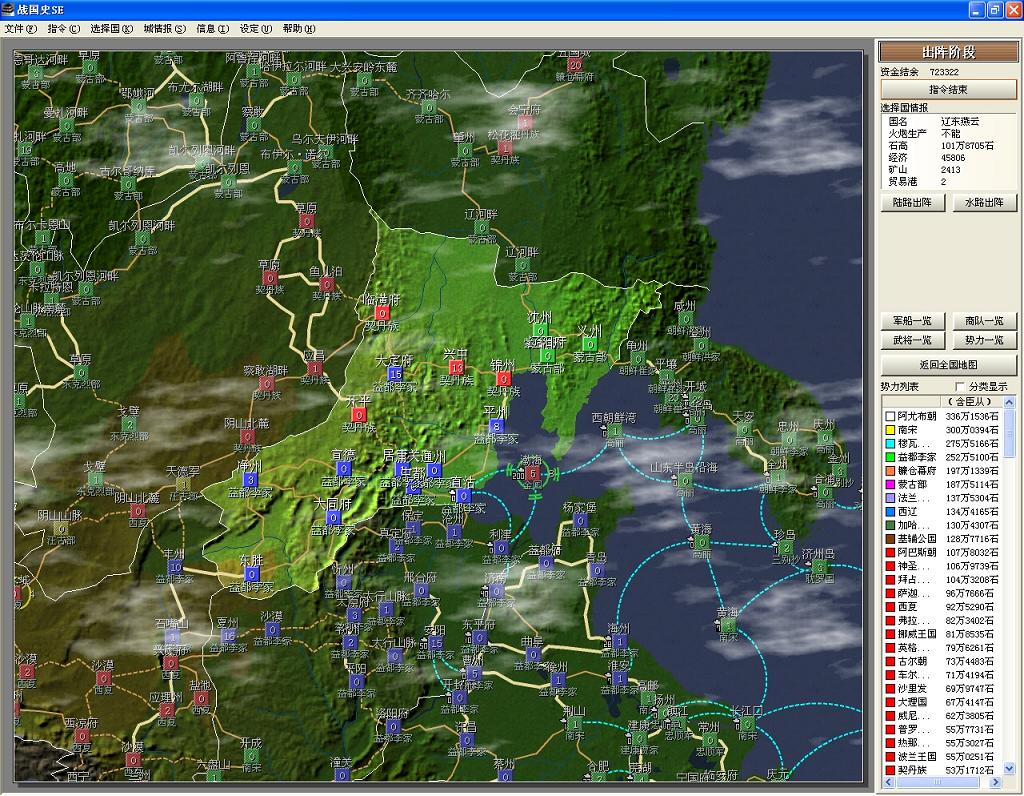Click the 兴中 red city marker
1024x796 pixels.
click(457, 368)
